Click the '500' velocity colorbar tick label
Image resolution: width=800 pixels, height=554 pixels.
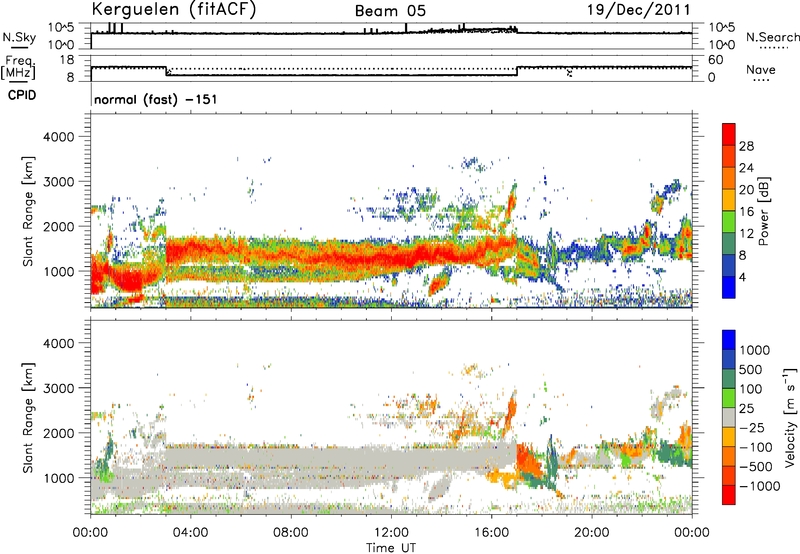(x=751, y=369)
